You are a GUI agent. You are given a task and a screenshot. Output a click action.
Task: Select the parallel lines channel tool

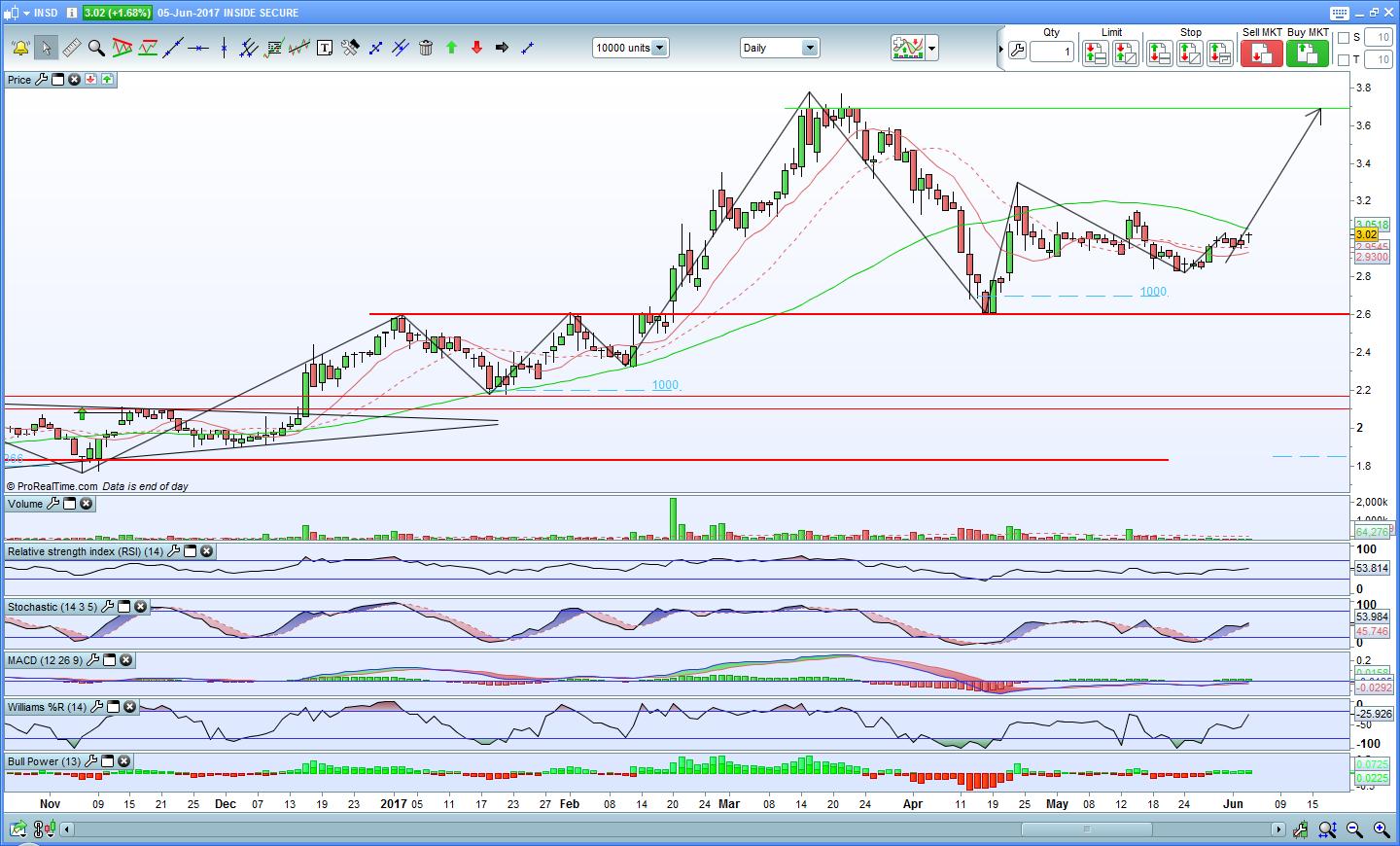(x=249, y=48)
